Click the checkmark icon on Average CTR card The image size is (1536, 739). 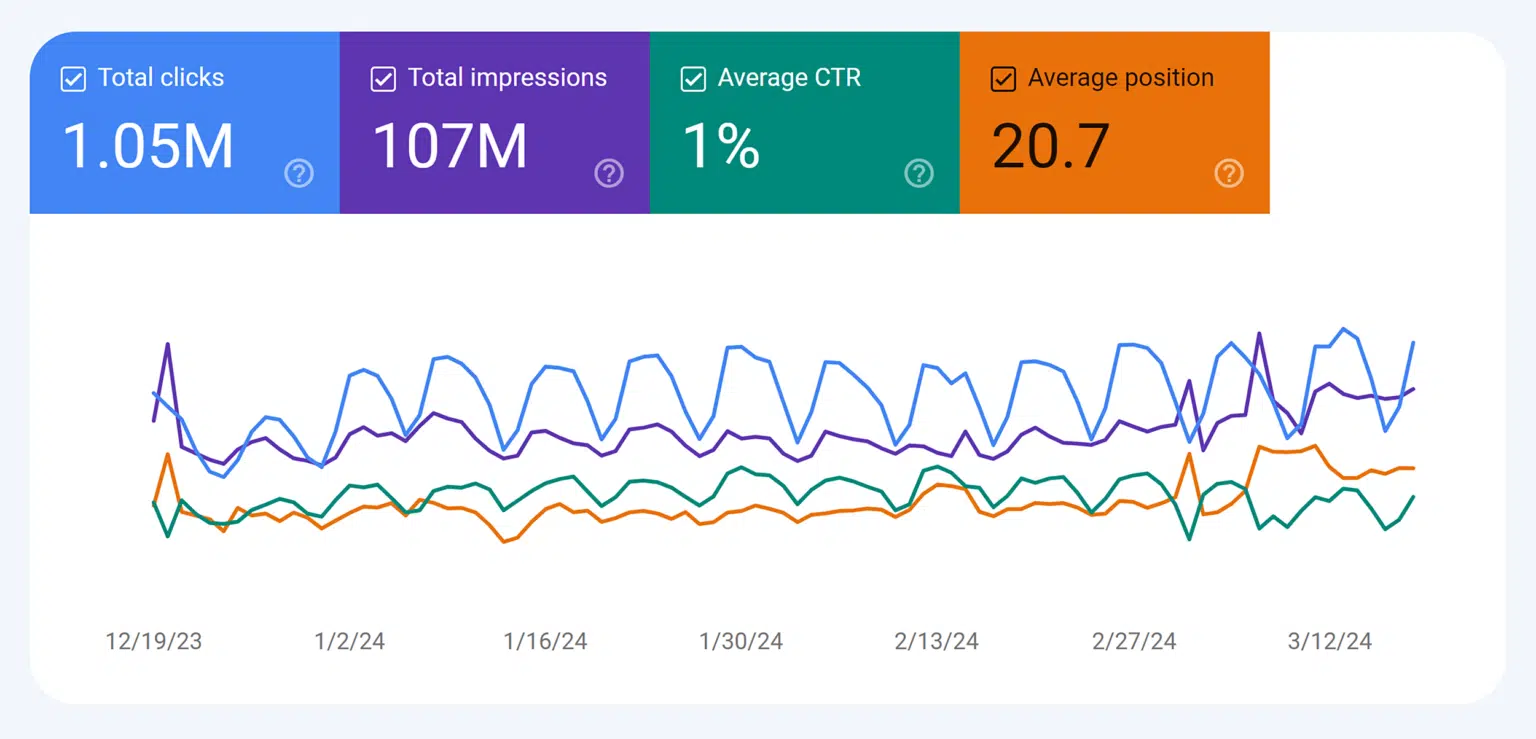693,78
